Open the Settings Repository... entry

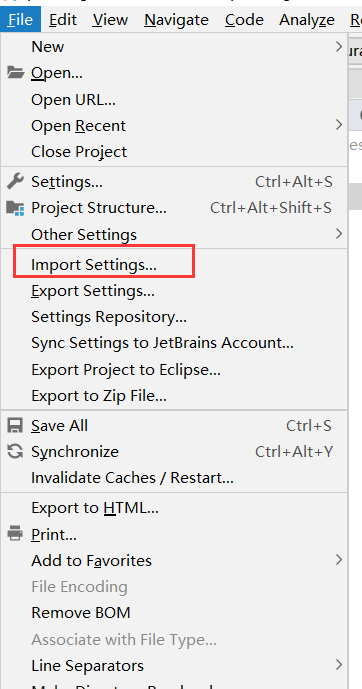pos(174,317)
